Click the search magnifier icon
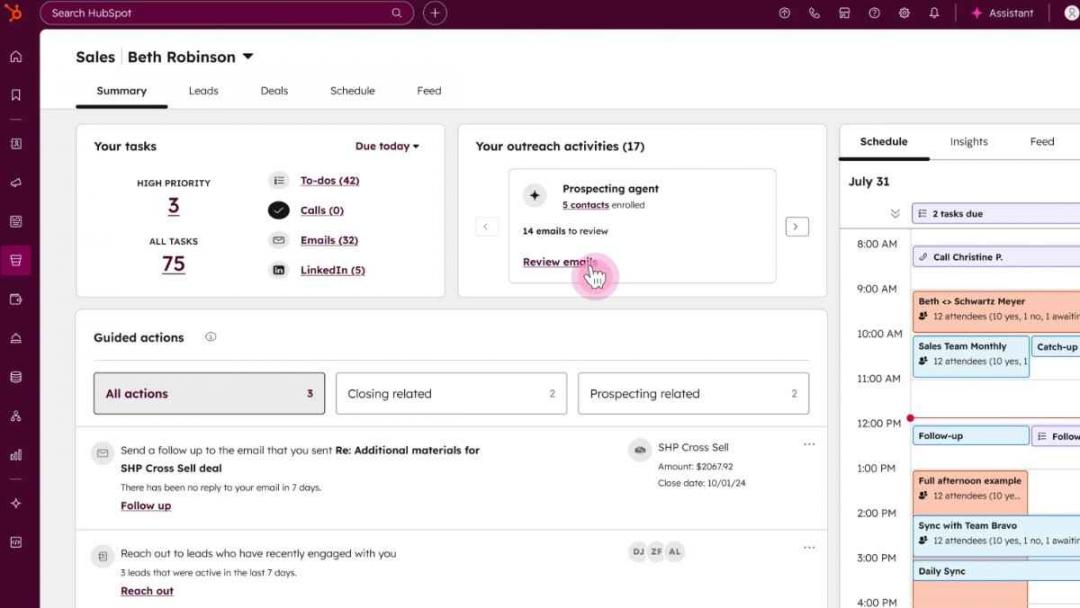Screen dimensions: 1080x608 [397, 13]
